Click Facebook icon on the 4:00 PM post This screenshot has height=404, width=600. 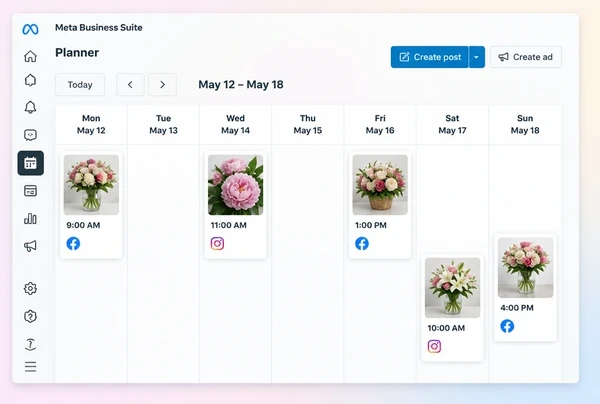(x=507, y=326)
